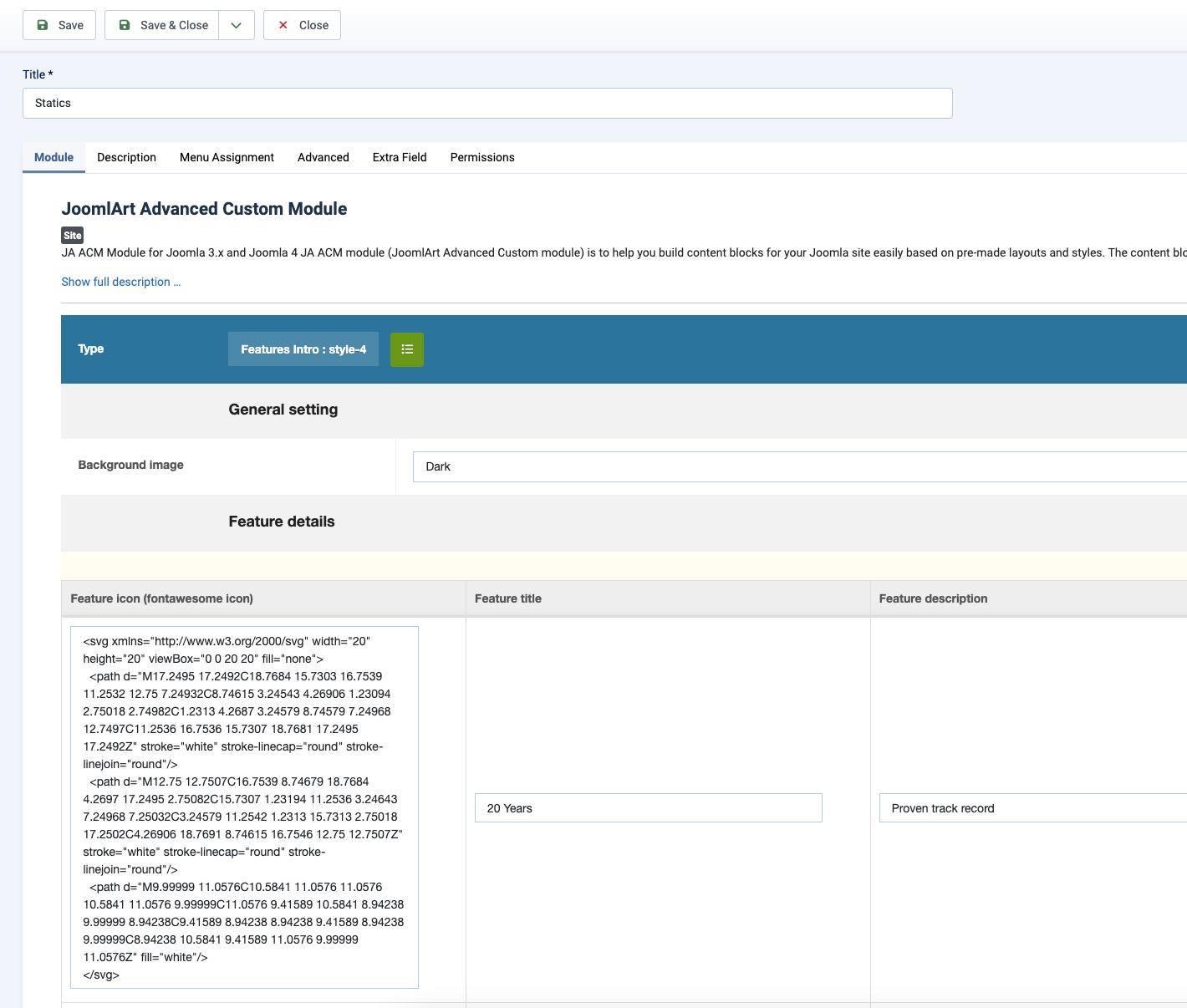Go to the Menu Assignment tab
The image size is (1187, 1008).
227,157
